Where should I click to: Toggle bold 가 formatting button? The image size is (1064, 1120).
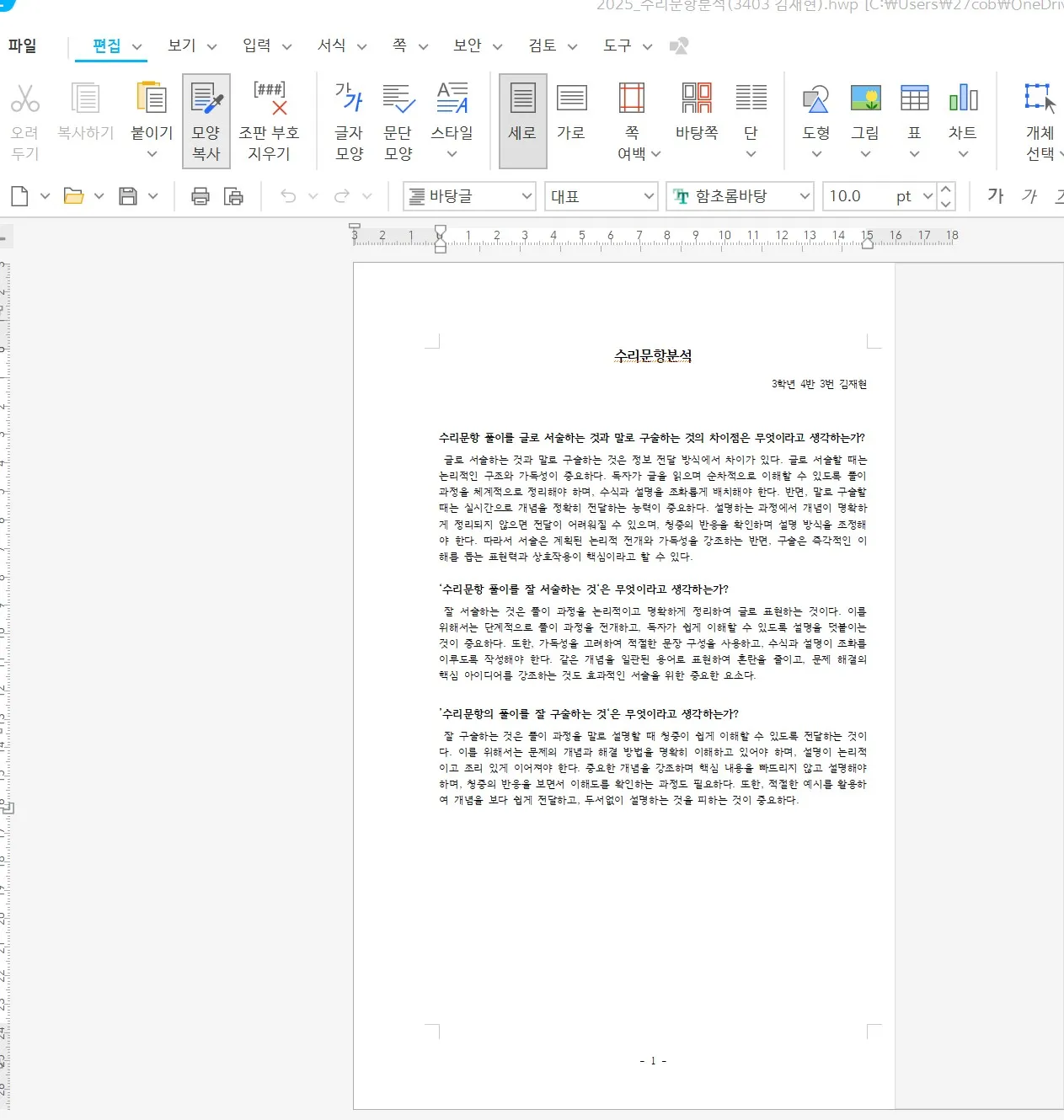point(995,196)
